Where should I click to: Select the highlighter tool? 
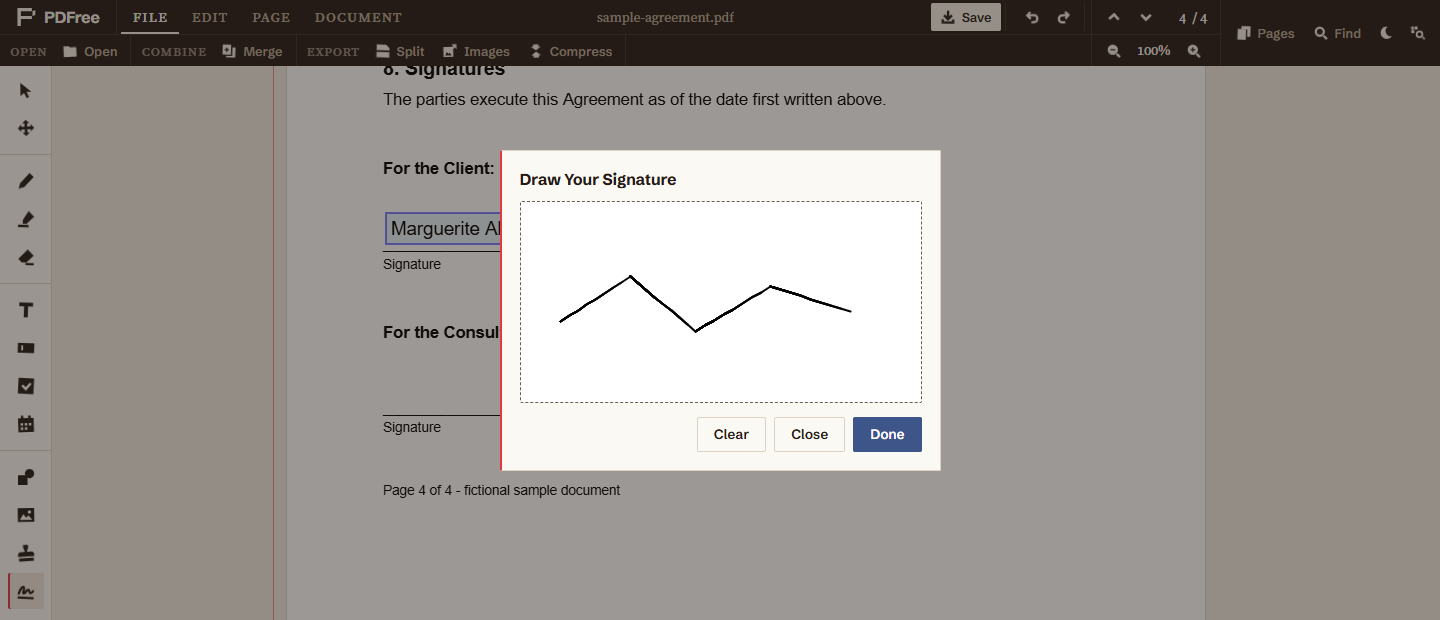click(26, 220)
